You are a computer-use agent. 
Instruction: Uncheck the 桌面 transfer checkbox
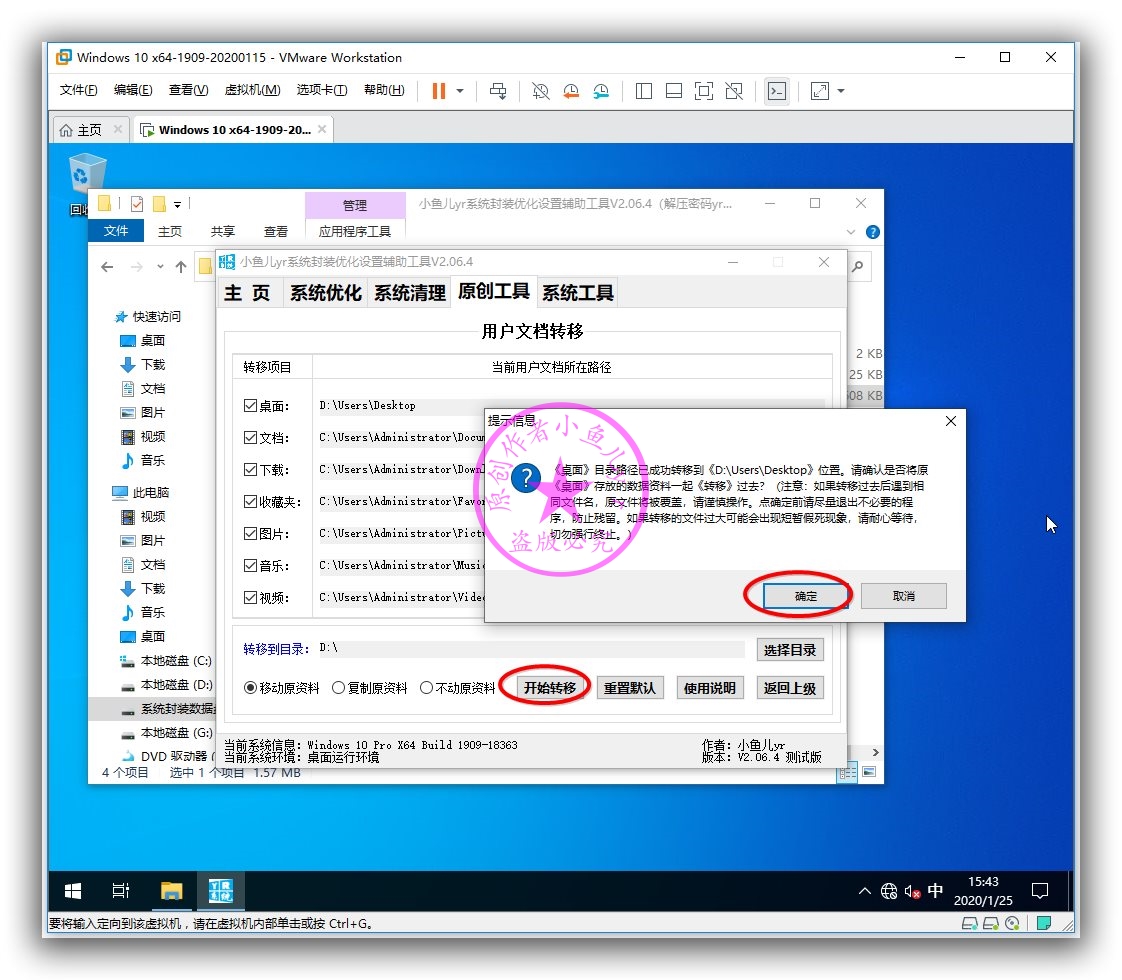pyautogui.click(x=250, y=406)
